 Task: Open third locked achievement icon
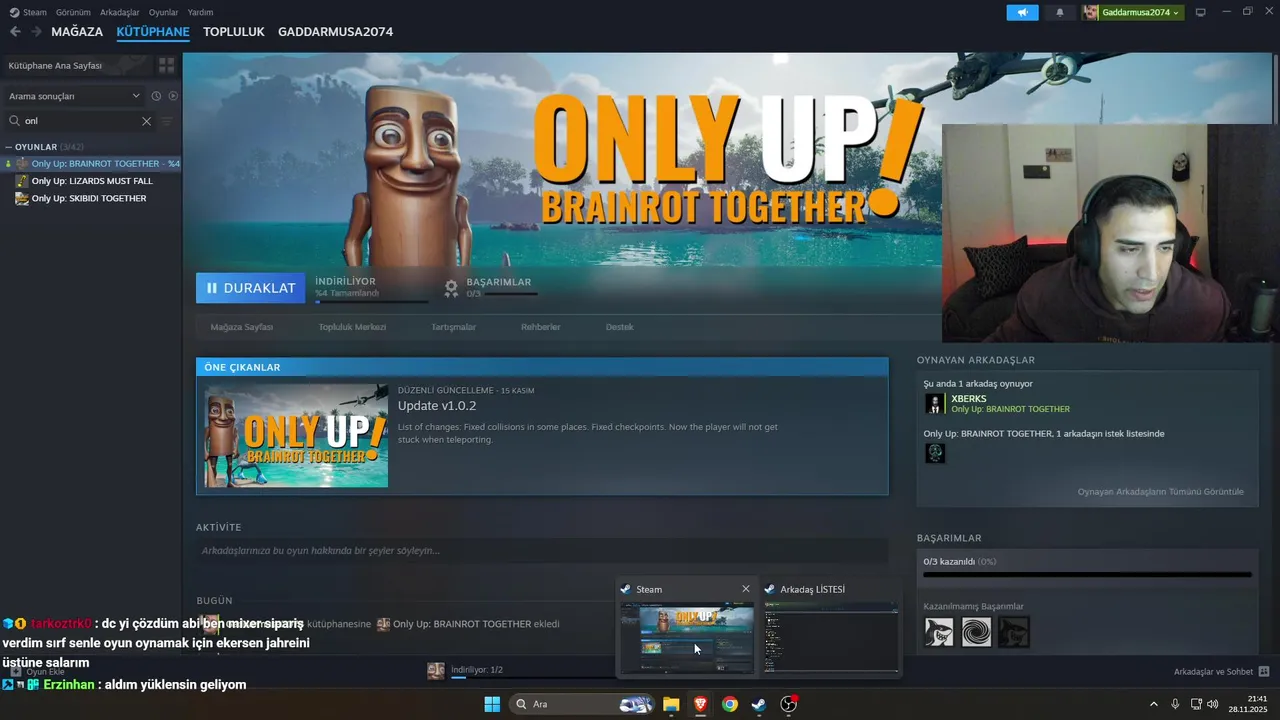pos(1013,632)
